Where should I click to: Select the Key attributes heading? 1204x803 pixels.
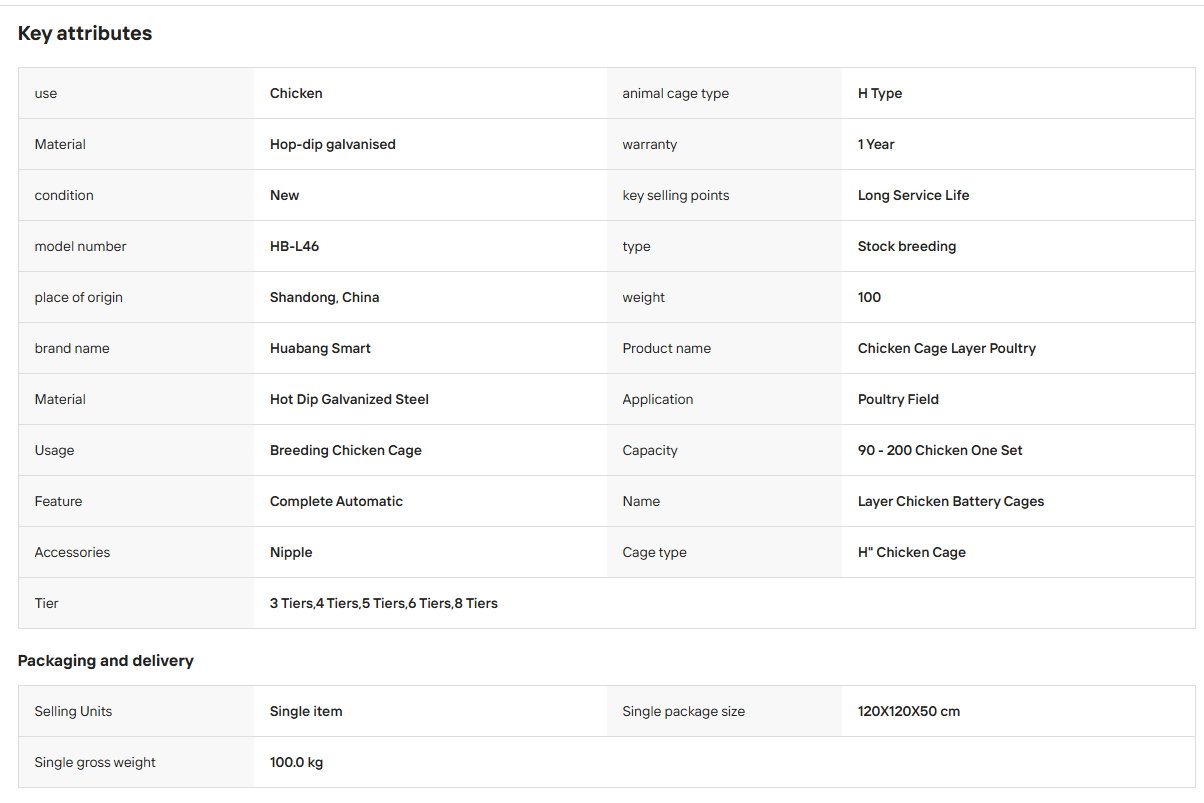tap(85, 33)
